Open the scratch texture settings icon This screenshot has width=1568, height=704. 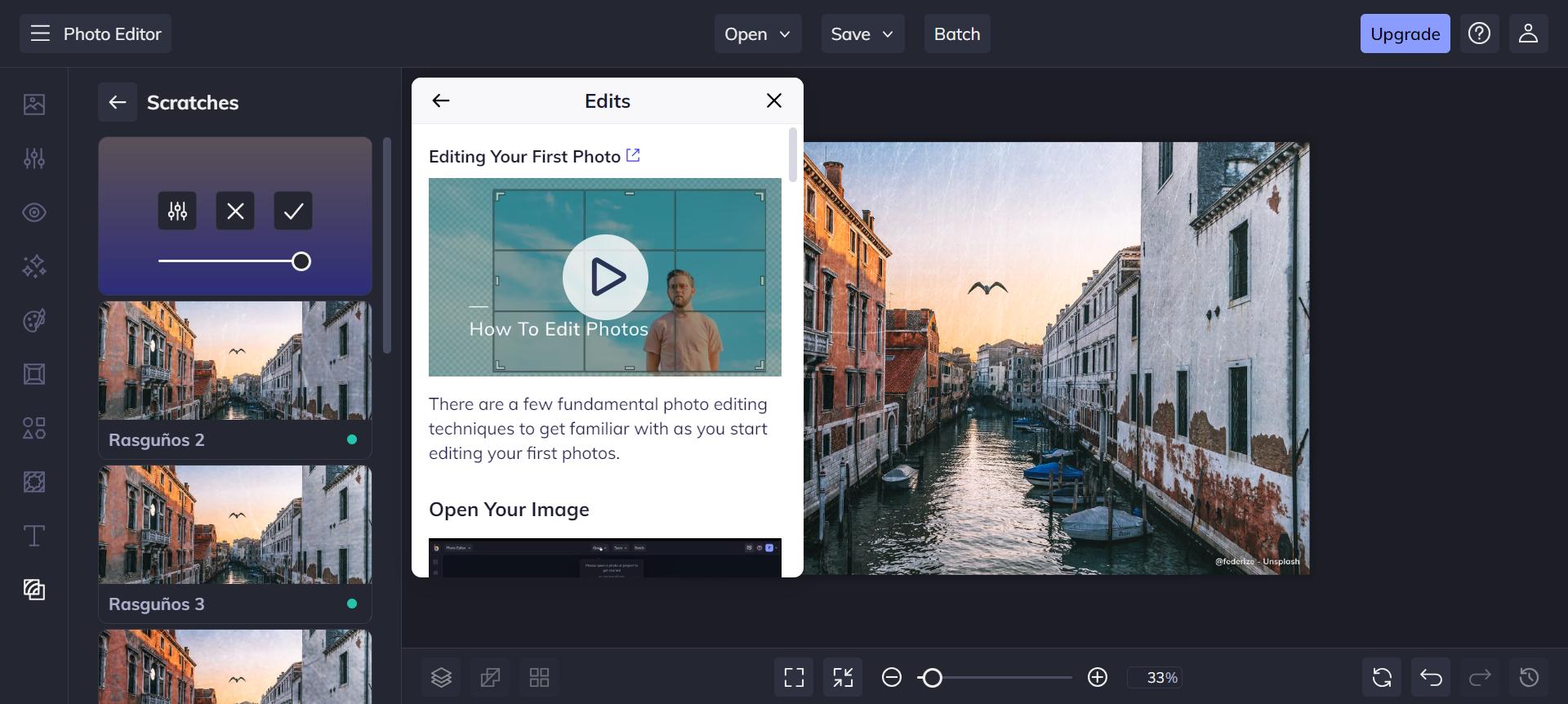(x=177, y=211)
